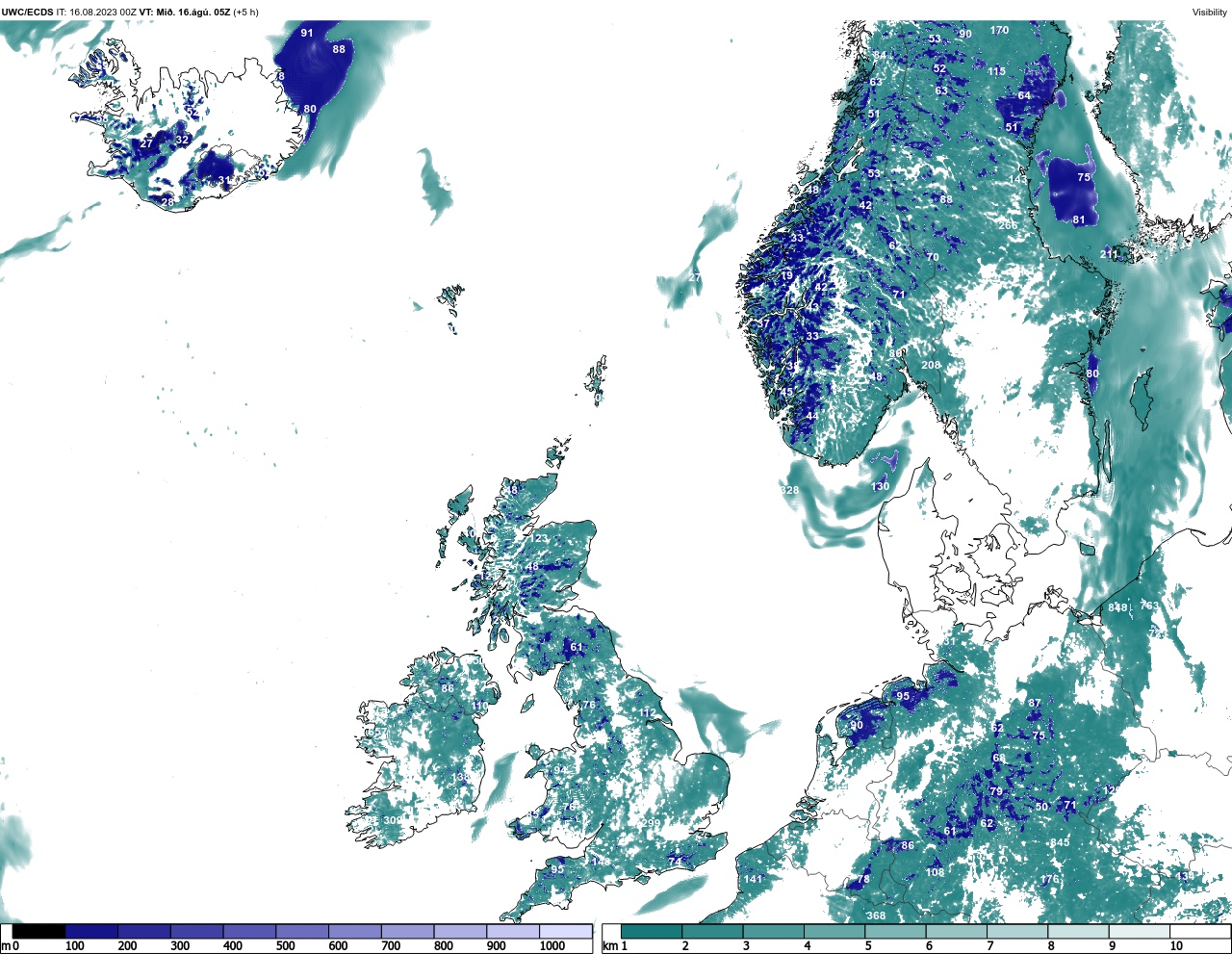The height and width of the screenshot is (954, 1232).
Task: Click the 4–5 km legend swatch
Action: (834, 932)
